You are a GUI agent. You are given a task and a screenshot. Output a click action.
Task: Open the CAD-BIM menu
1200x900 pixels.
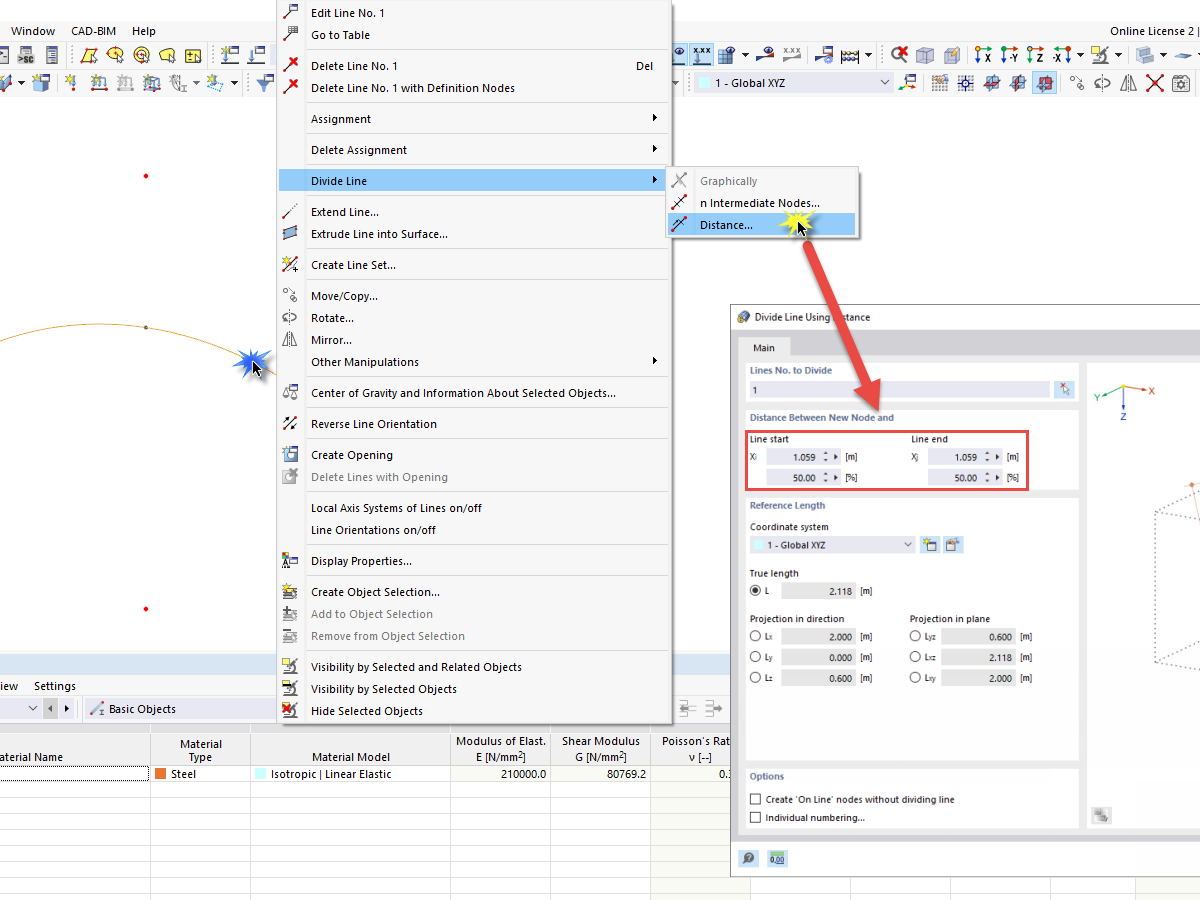[92, 30]
